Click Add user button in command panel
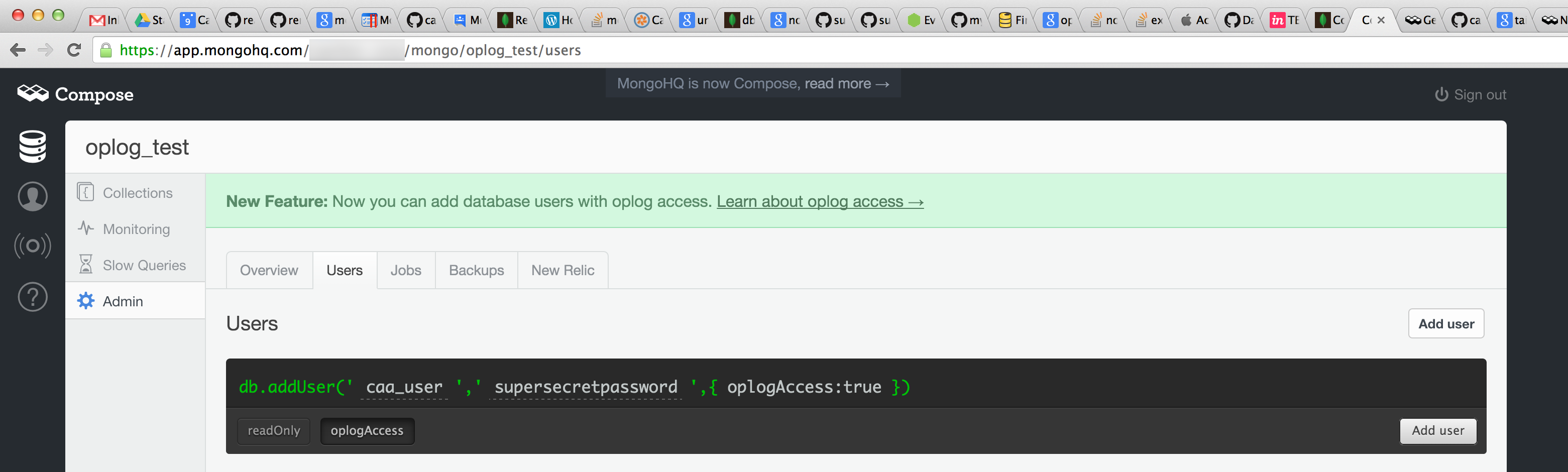Viewport: 1568px width, 472px height. [1438, 431]
